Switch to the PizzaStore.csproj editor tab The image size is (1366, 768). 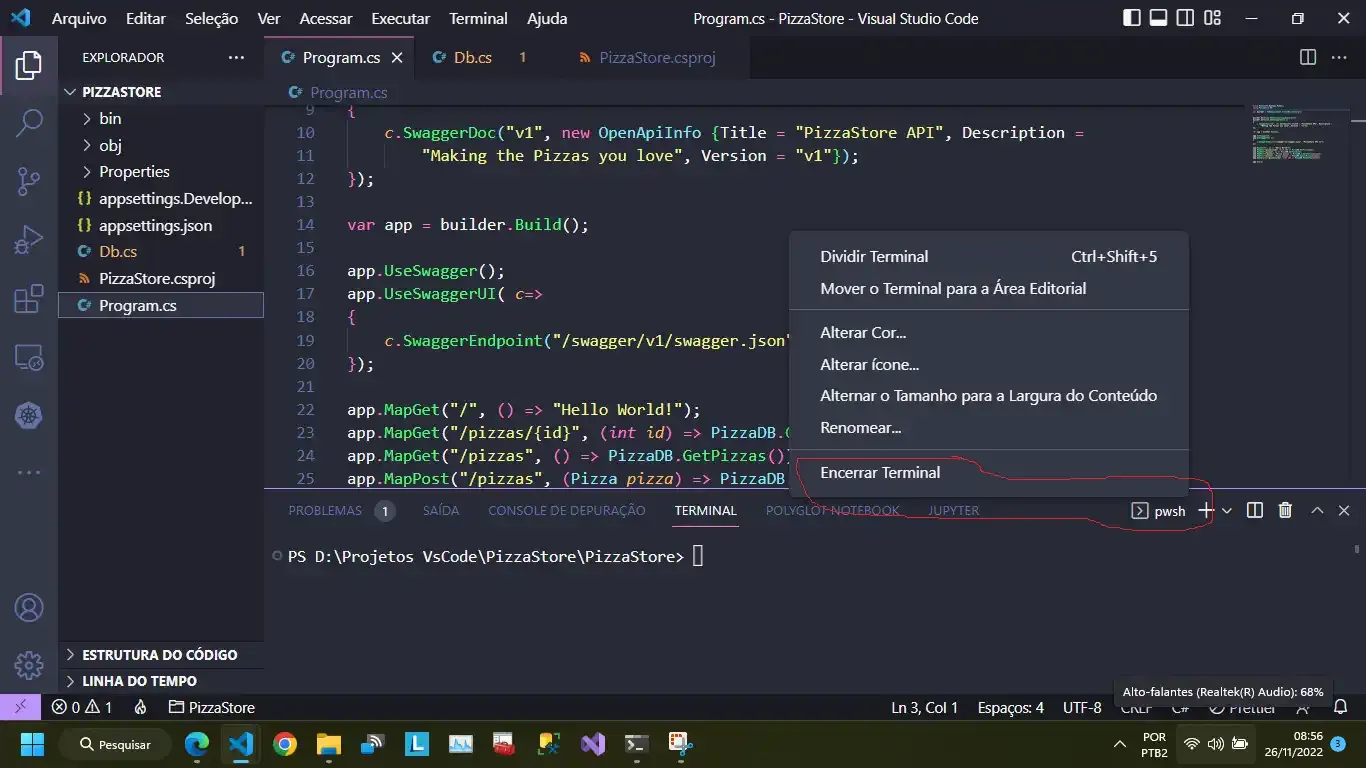tap(658, 58)
